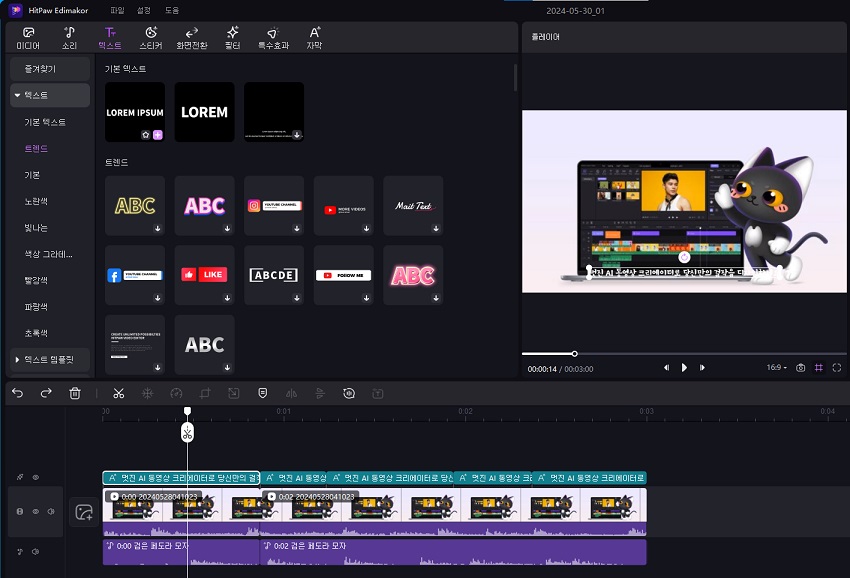Click the add media button beside video track
850x578 pixels.
tap(84, 512)
